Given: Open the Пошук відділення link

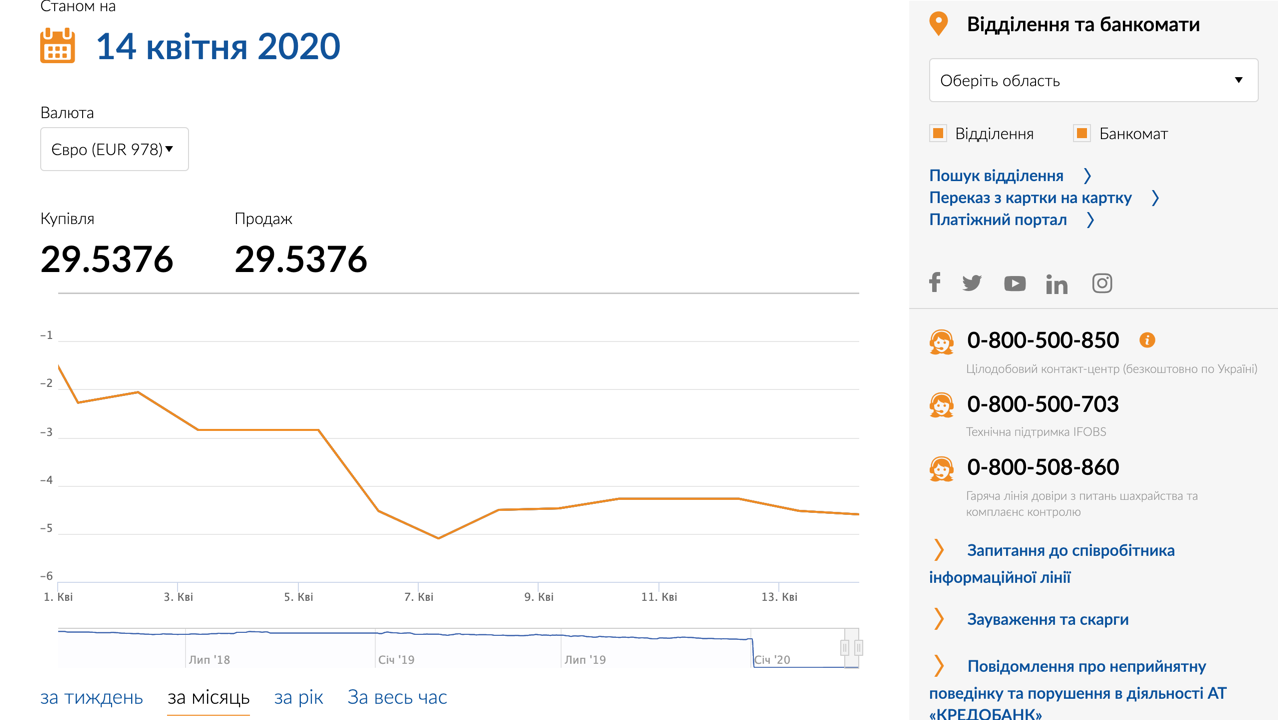Looking at the screenshot, I should point(996,175).
